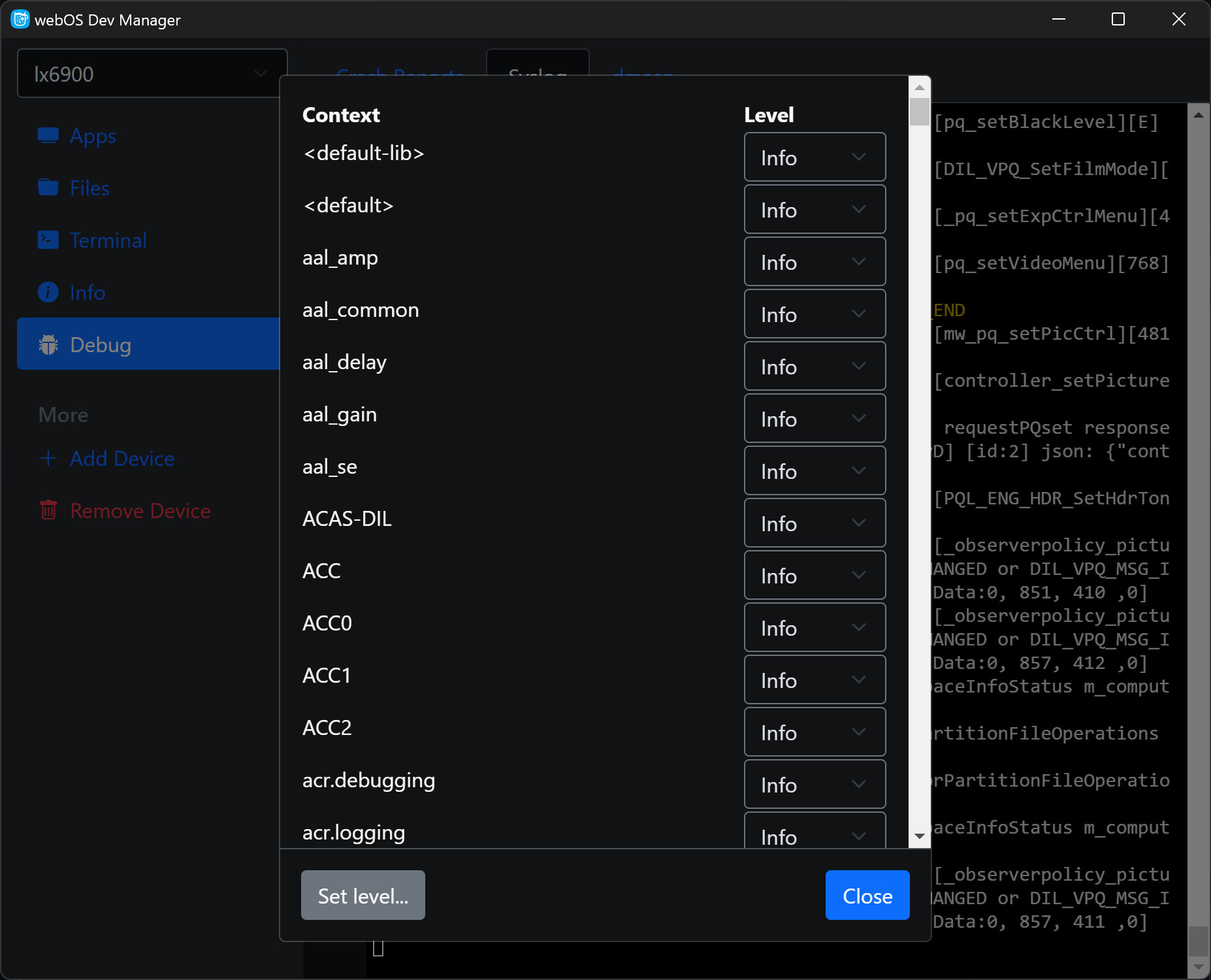Click the dialog scrollbar down arrow

pos(920,836)
